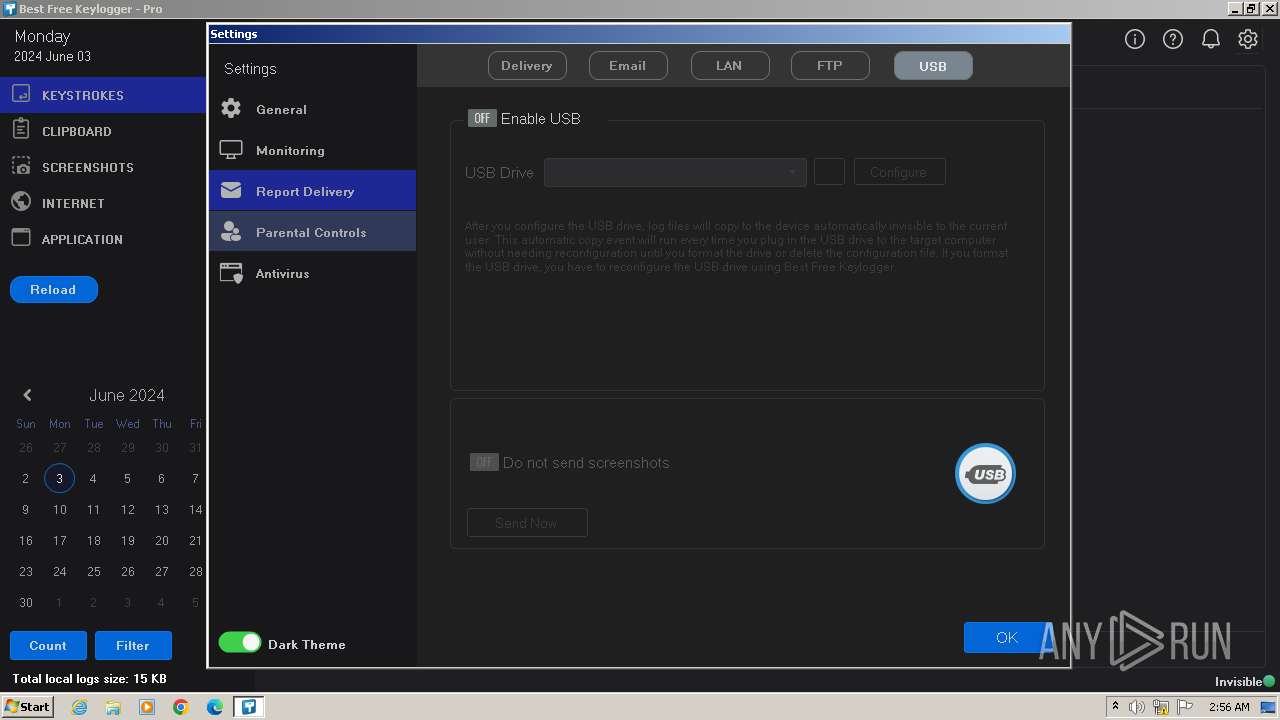
Task: Select Antivirus in Settings sidebar
Action: click(312, 273)
